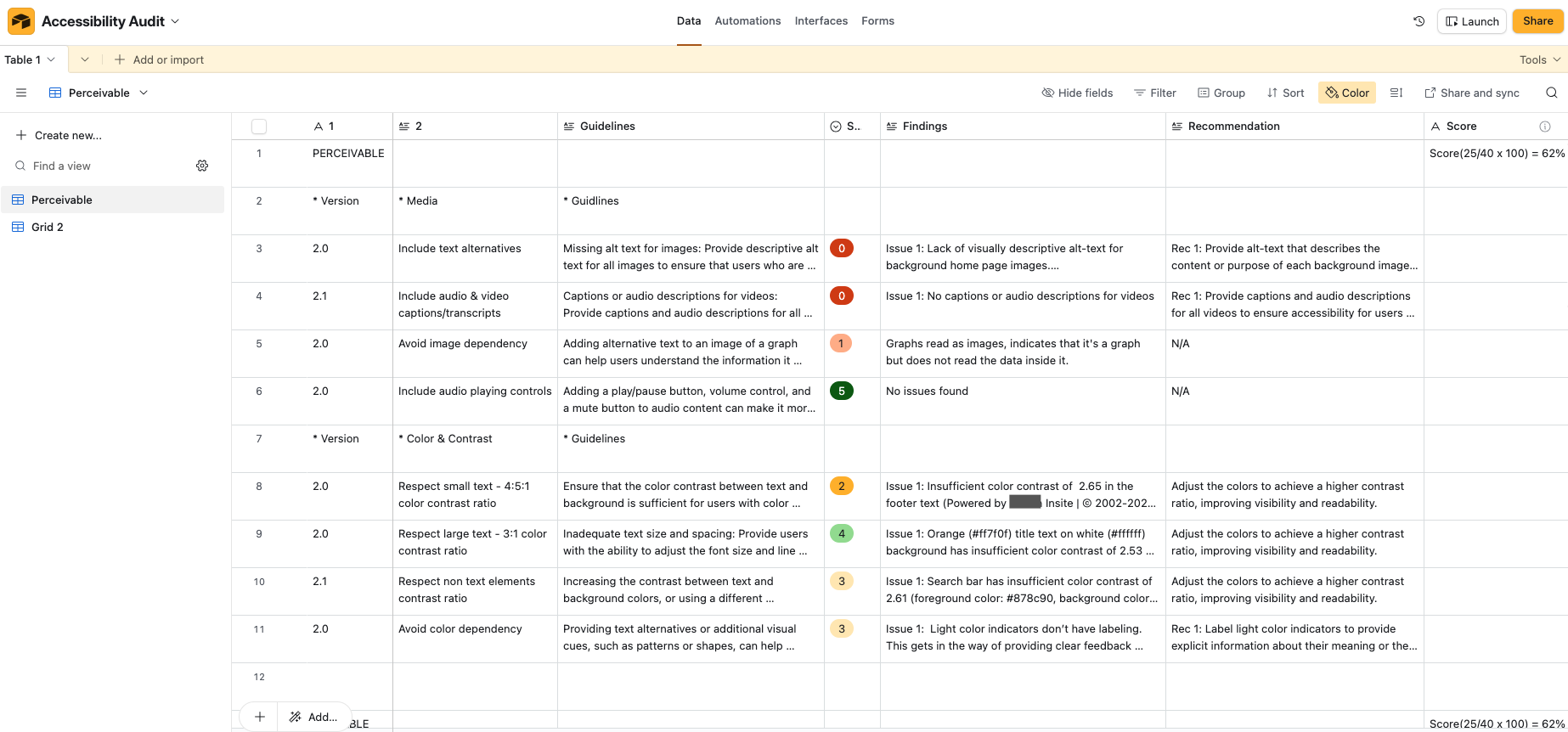Open the base history clock icon
This screenshot has height=732, width=1568.
coord(1419,21)
